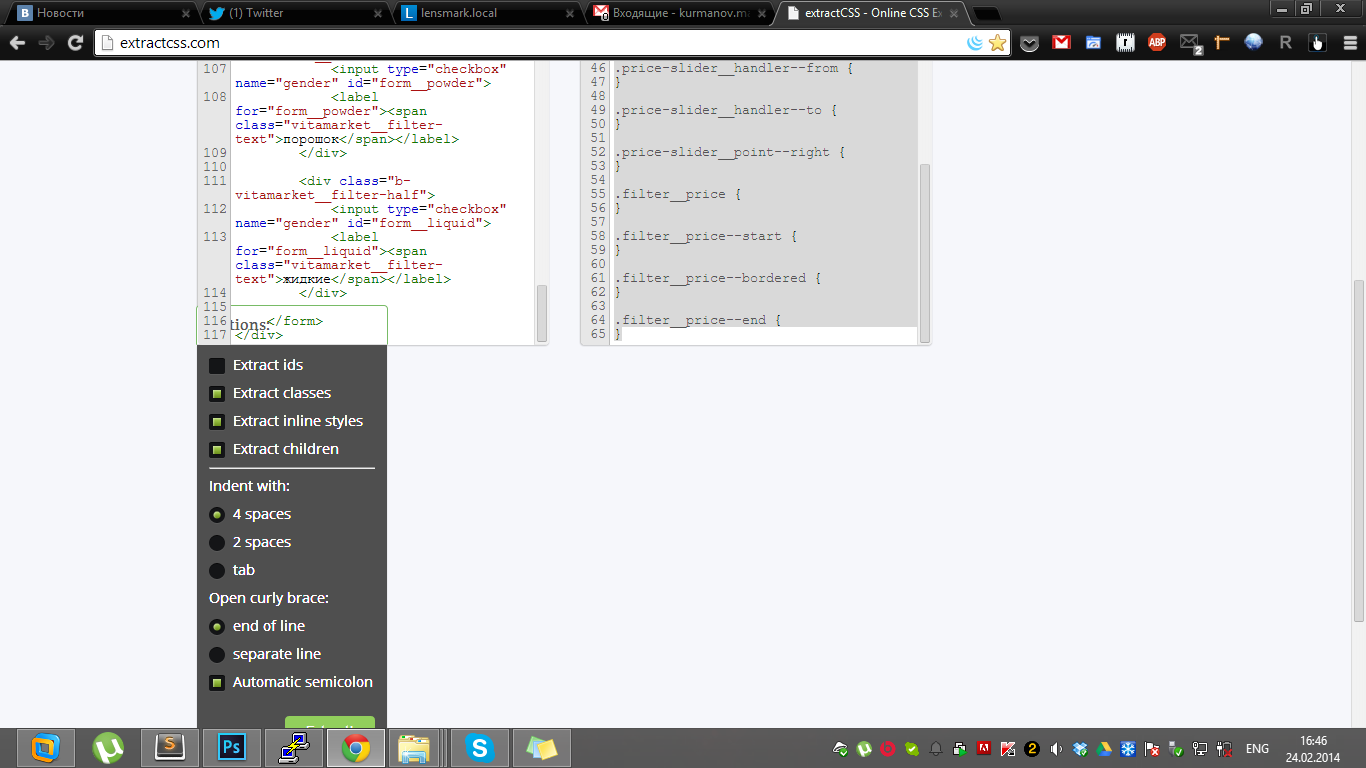The height and width of the screenshot is (768, 1366).
Task: Open a new browser tab
Action: (986, 14)
